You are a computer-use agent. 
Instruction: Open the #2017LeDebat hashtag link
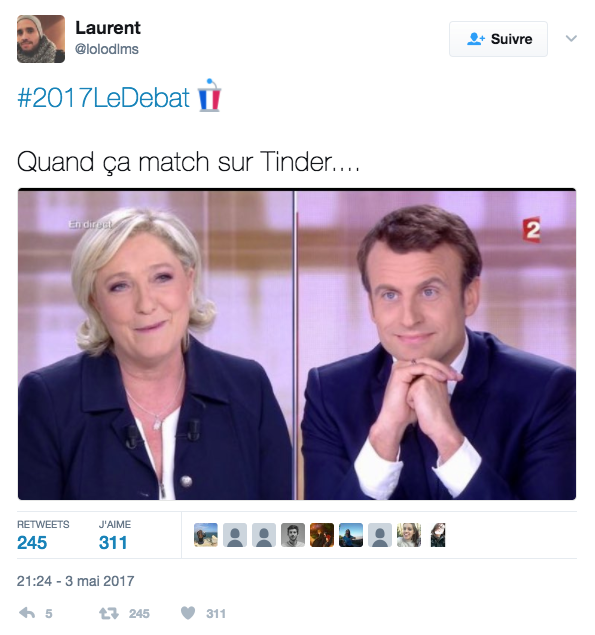coord(103,98)
